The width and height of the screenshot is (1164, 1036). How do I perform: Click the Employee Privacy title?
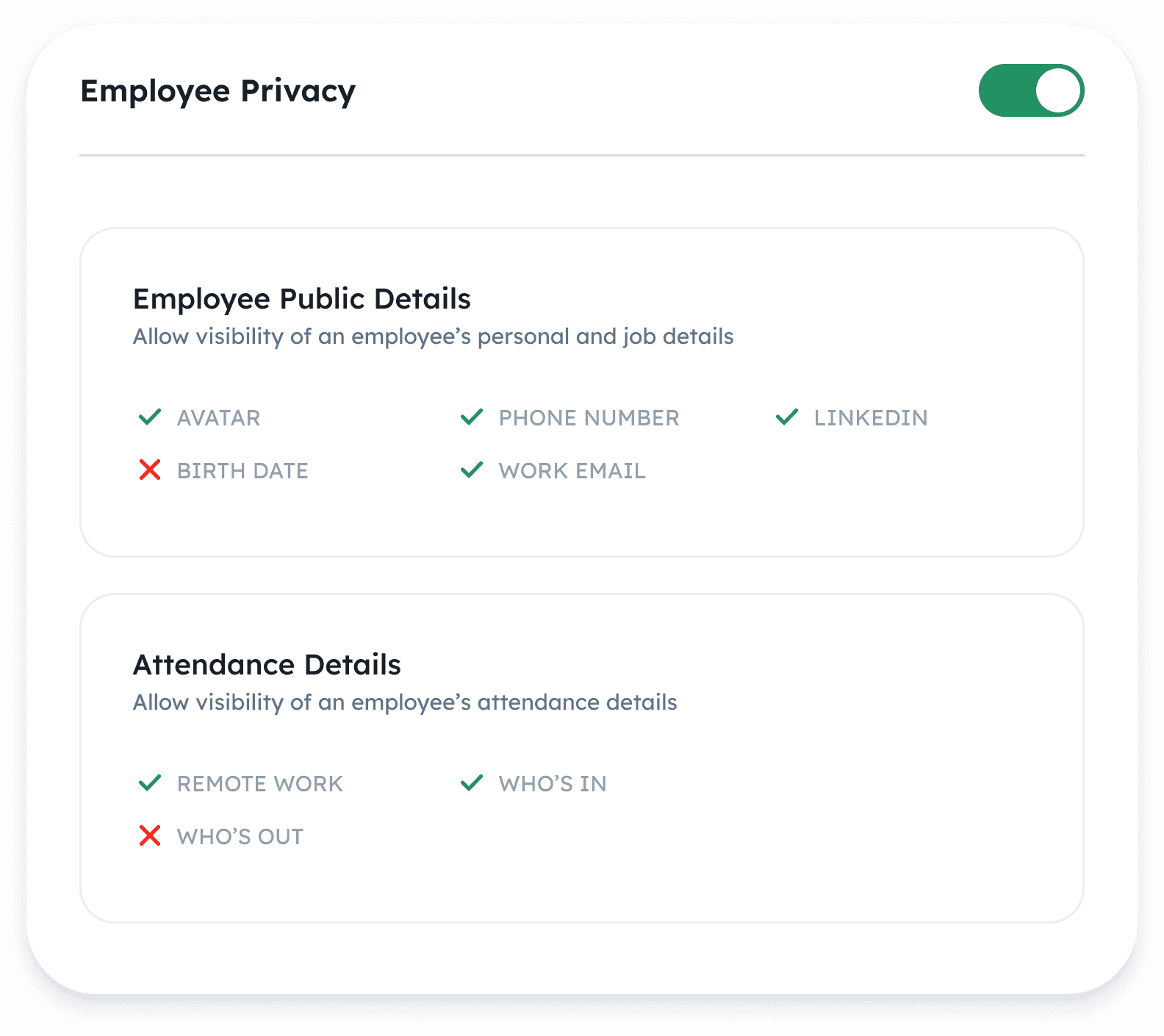[x=218, y=91]
